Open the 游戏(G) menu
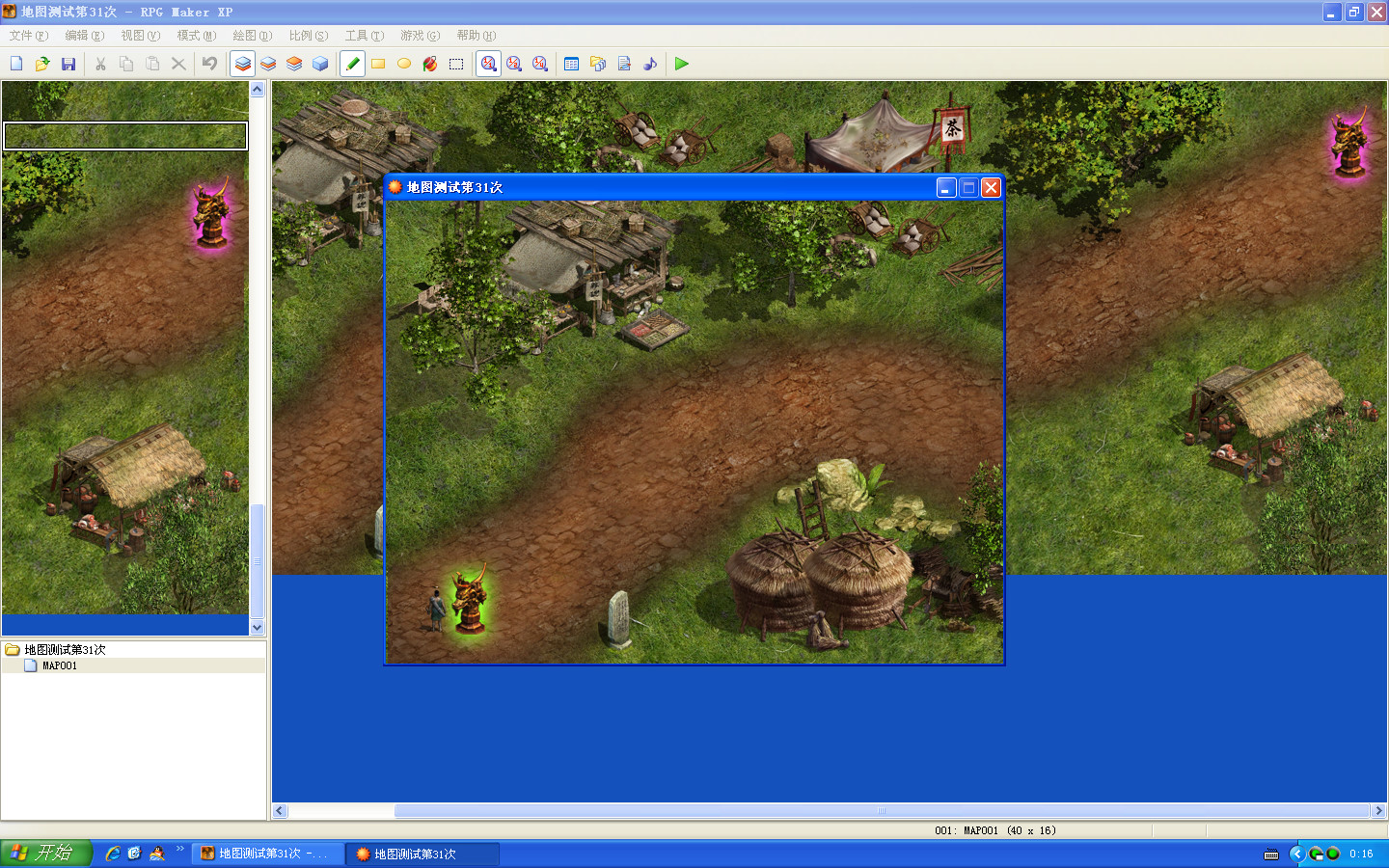The image size is (1389, 868). point(421,36)
